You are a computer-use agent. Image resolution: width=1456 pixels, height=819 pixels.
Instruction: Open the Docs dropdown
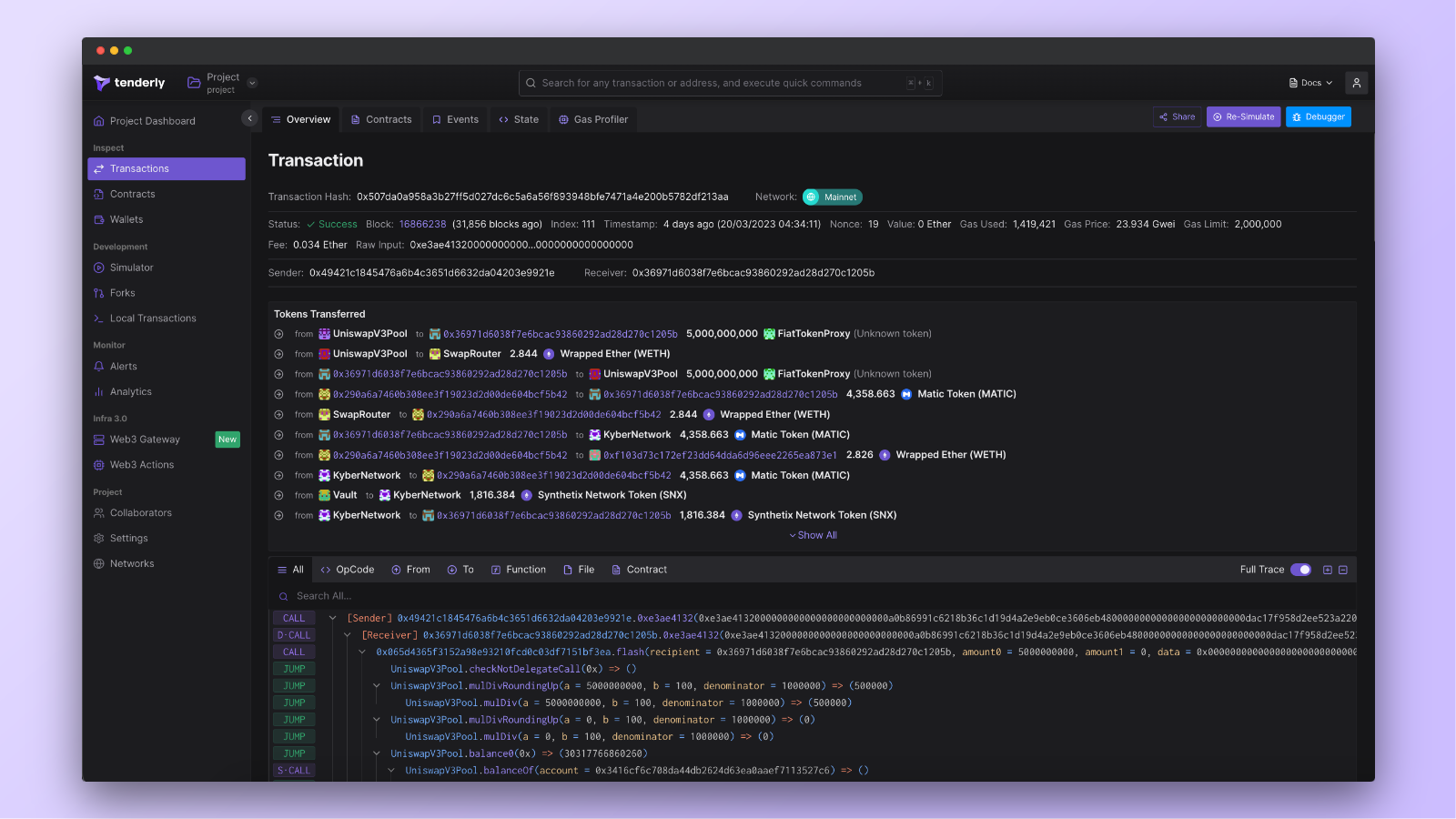click(x=1309, y=82)
